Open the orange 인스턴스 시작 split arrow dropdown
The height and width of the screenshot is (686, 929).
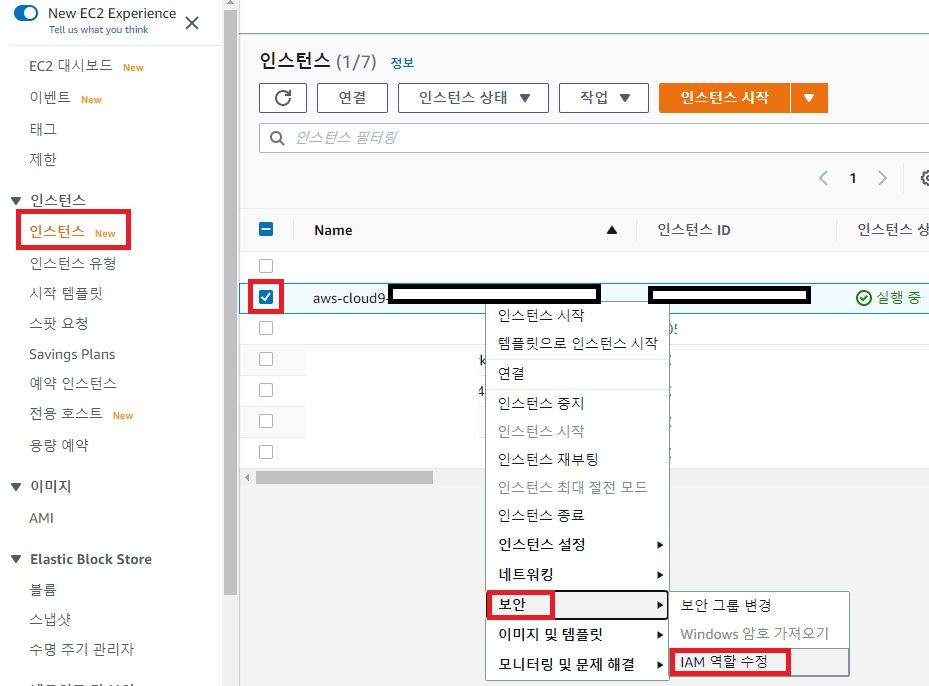click(809, 98)
